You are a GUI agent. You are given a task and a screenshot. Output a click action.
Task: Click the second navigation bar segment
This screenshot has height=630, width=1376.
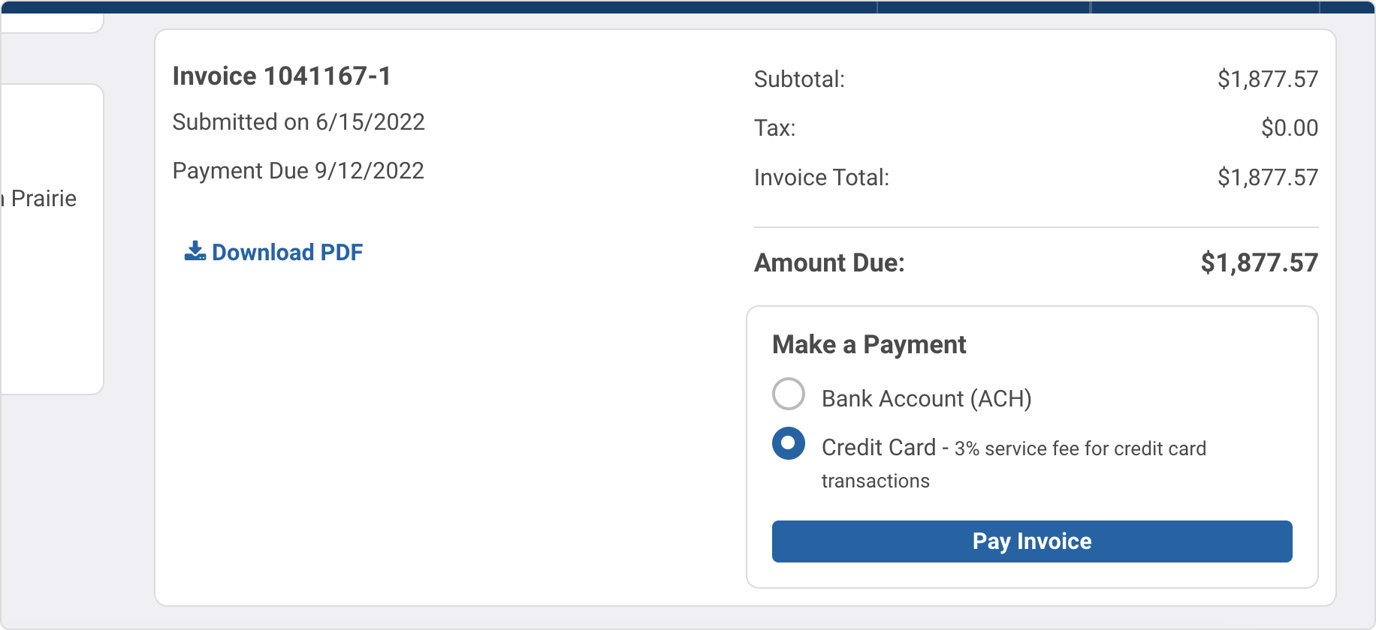point(983,6)
